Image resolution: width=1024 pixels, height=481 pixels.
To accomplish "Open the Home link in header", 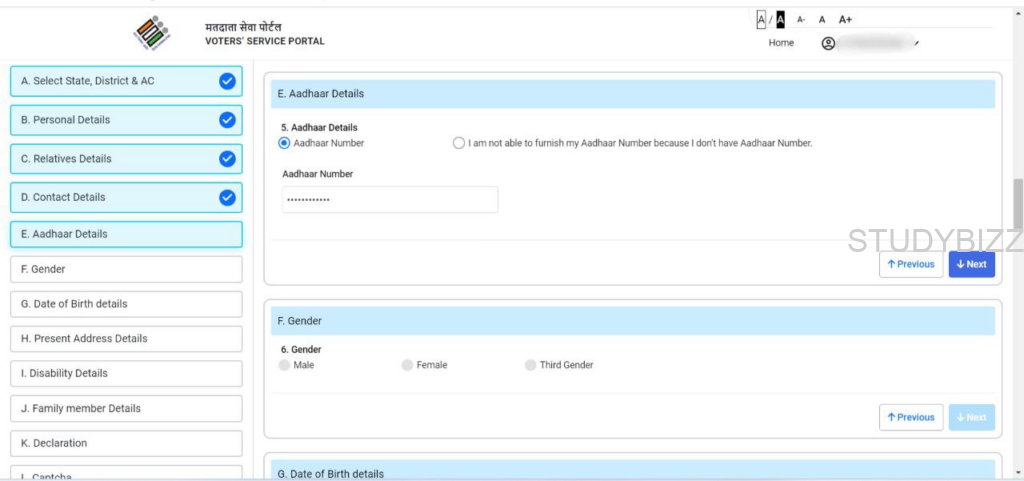I will click(x=781, y=43).
